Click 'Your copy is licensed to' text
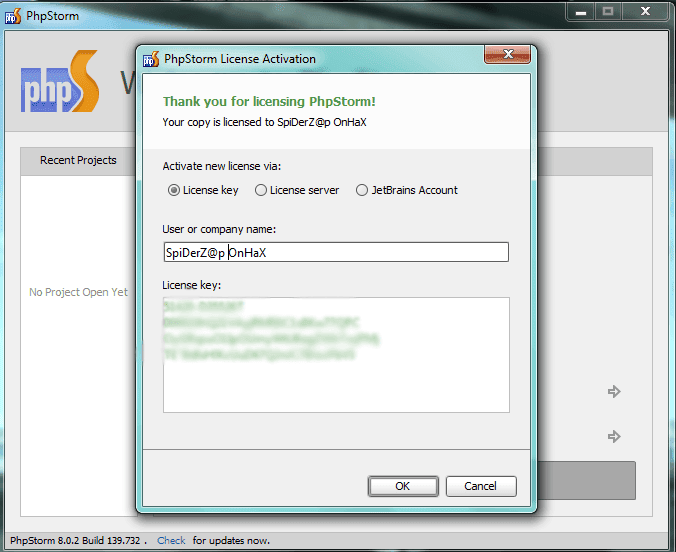The image size is (676, 552). (219, 122)
